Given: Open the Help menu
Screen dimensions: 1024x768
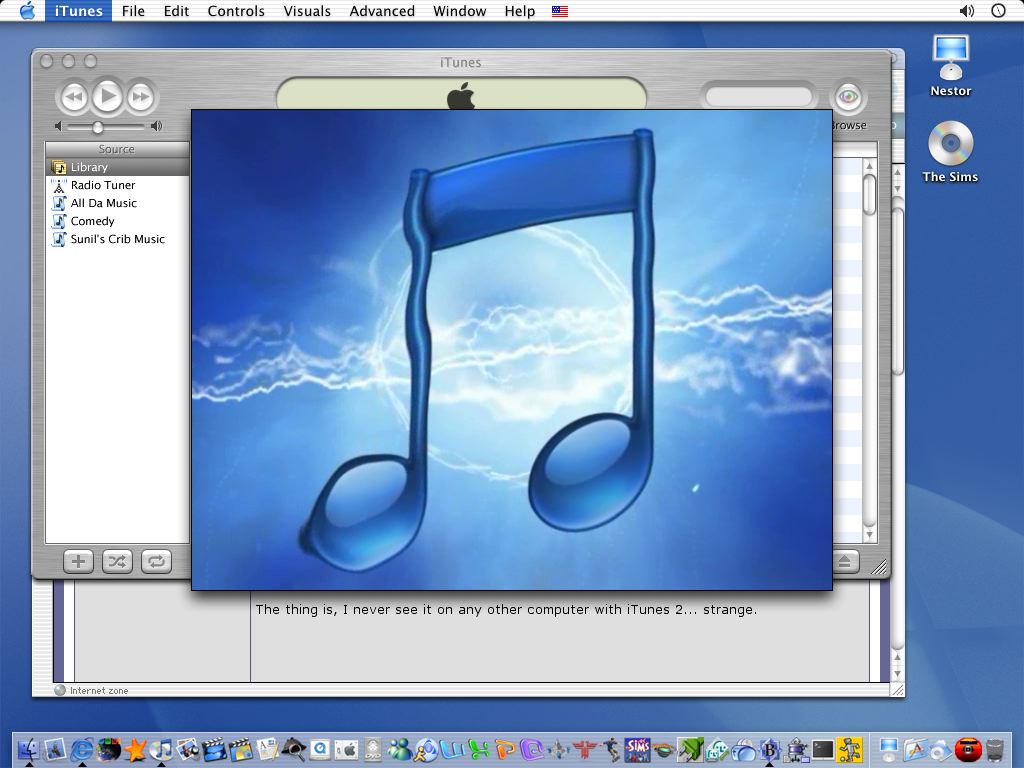Looking at the screenshot, I should (x=520, y=11).
